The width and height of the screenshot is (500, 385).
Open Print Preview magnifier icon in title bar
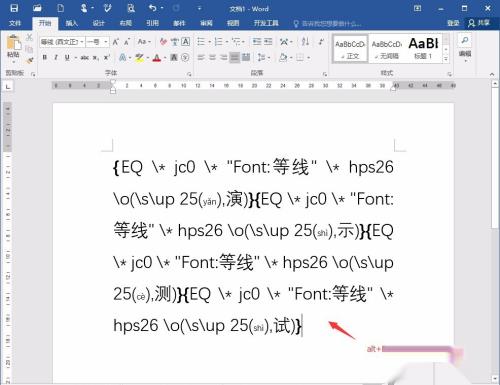coord(131,8)
